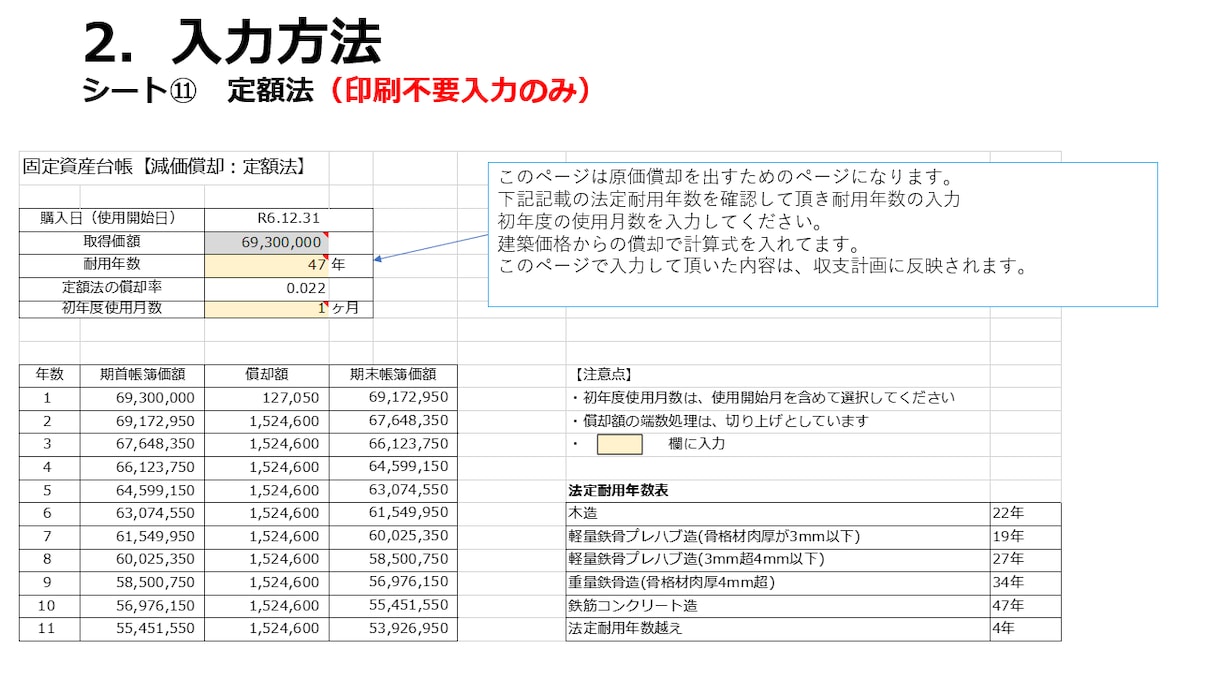Select the 期首帳簿価額 column header
The image size is (1220, 679).
pos(142,375)
